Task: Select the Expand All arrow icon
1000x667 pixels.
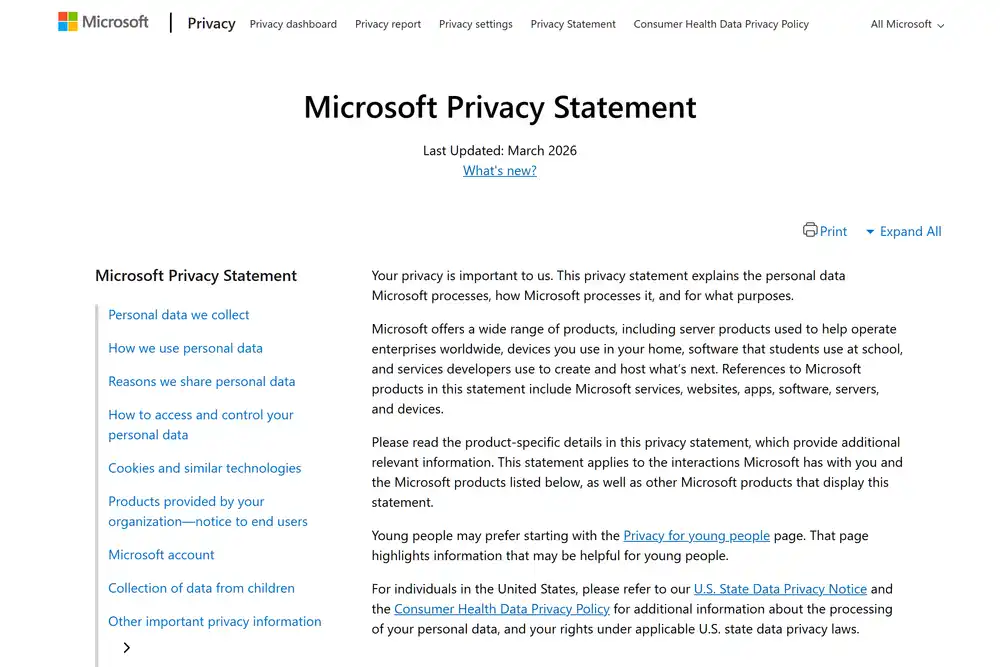Action: tap(869, 231)
